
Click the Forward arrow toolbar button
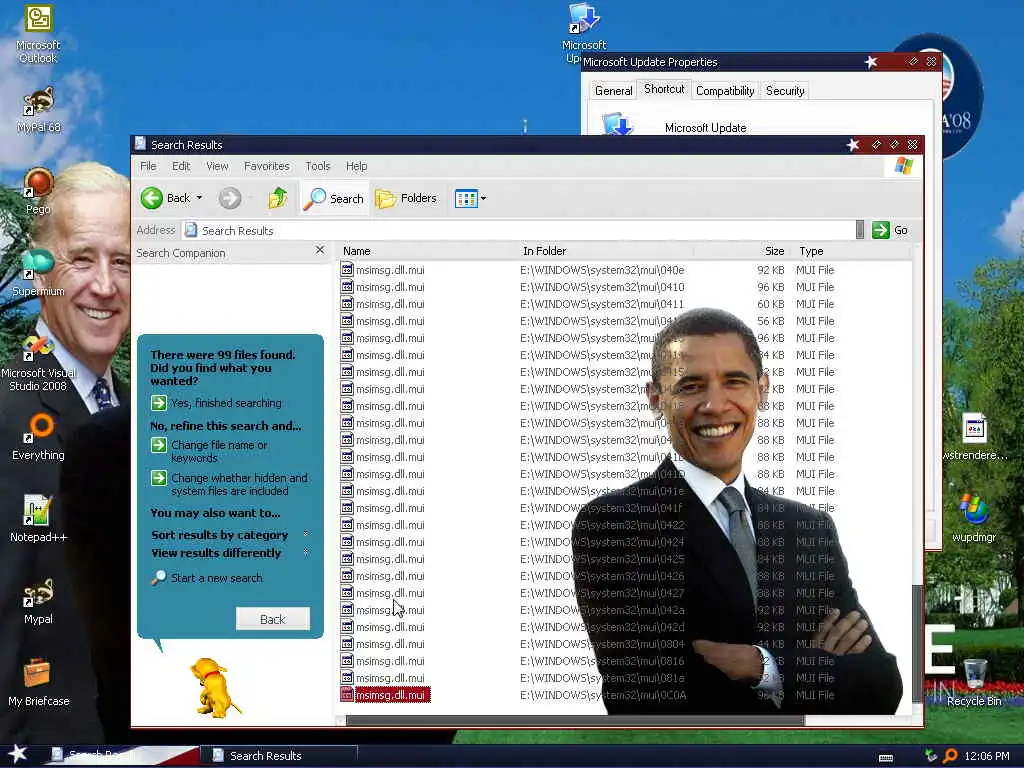tap(230, 198)
